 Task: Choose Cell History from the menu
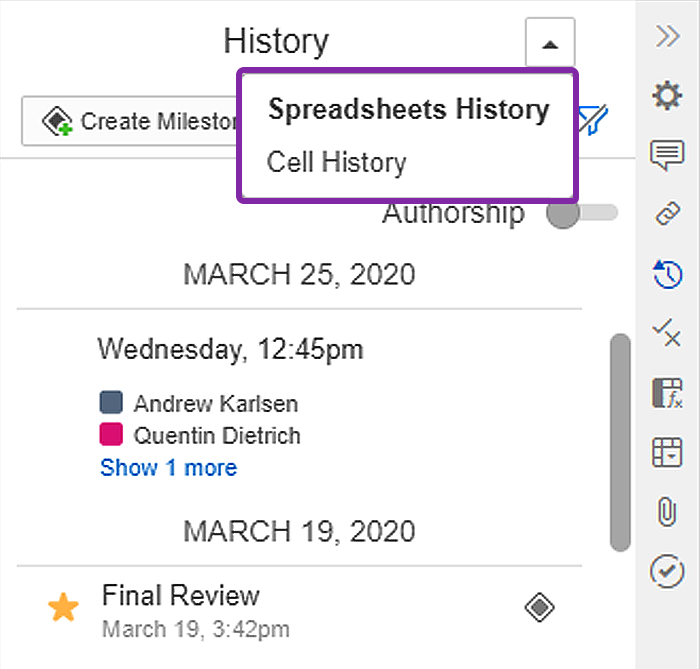[x=337, y=162]
